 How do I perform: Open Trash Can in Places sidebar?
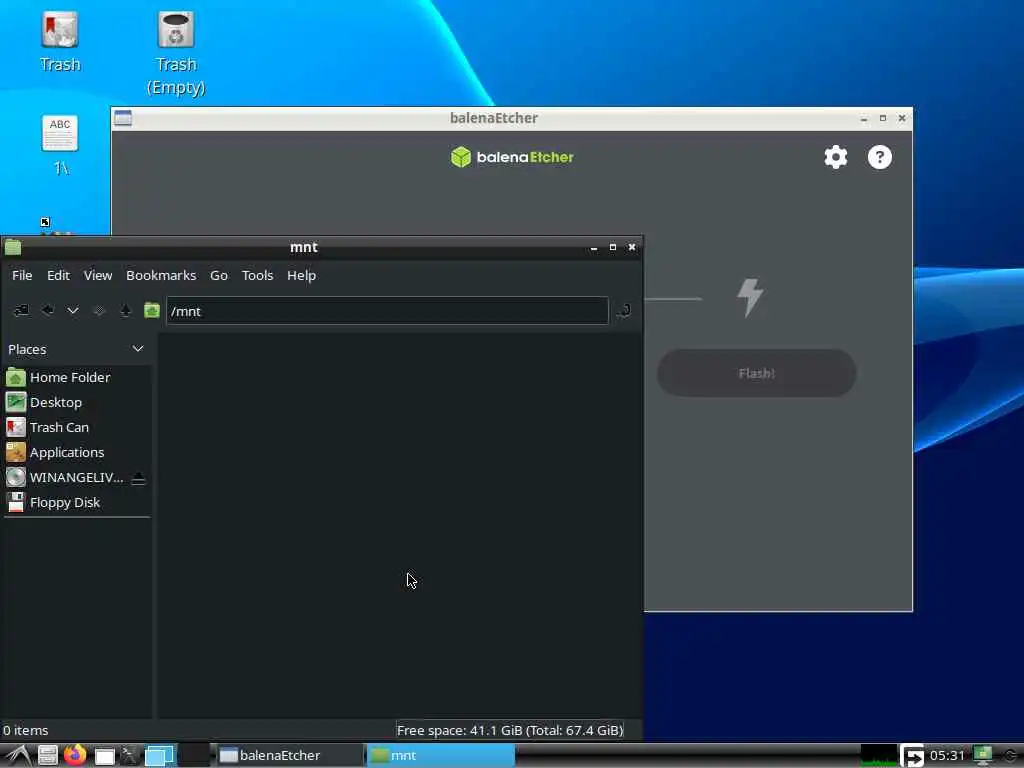pos(76,427)
